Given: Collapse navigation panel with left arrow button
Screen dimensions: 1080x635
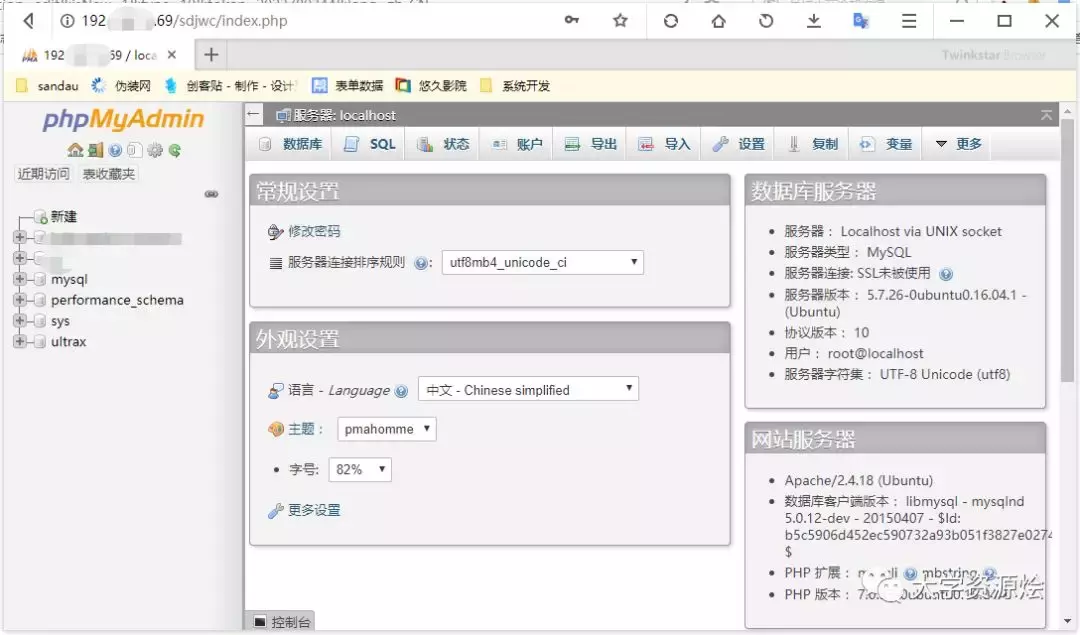Looking at the screenshot, I should [x=253, y=114].
